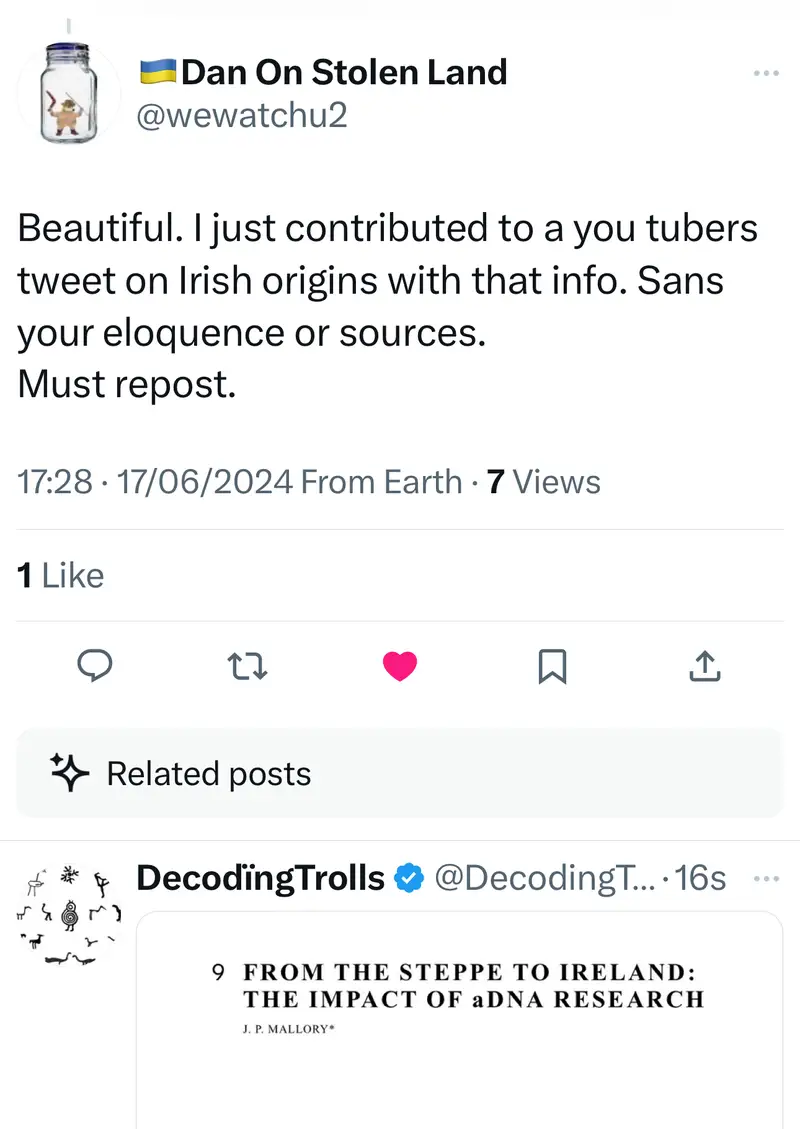This screenshot has height=1129, width=800.
Task: Open the DecodingTrolls account name
Action: point(260,878)
